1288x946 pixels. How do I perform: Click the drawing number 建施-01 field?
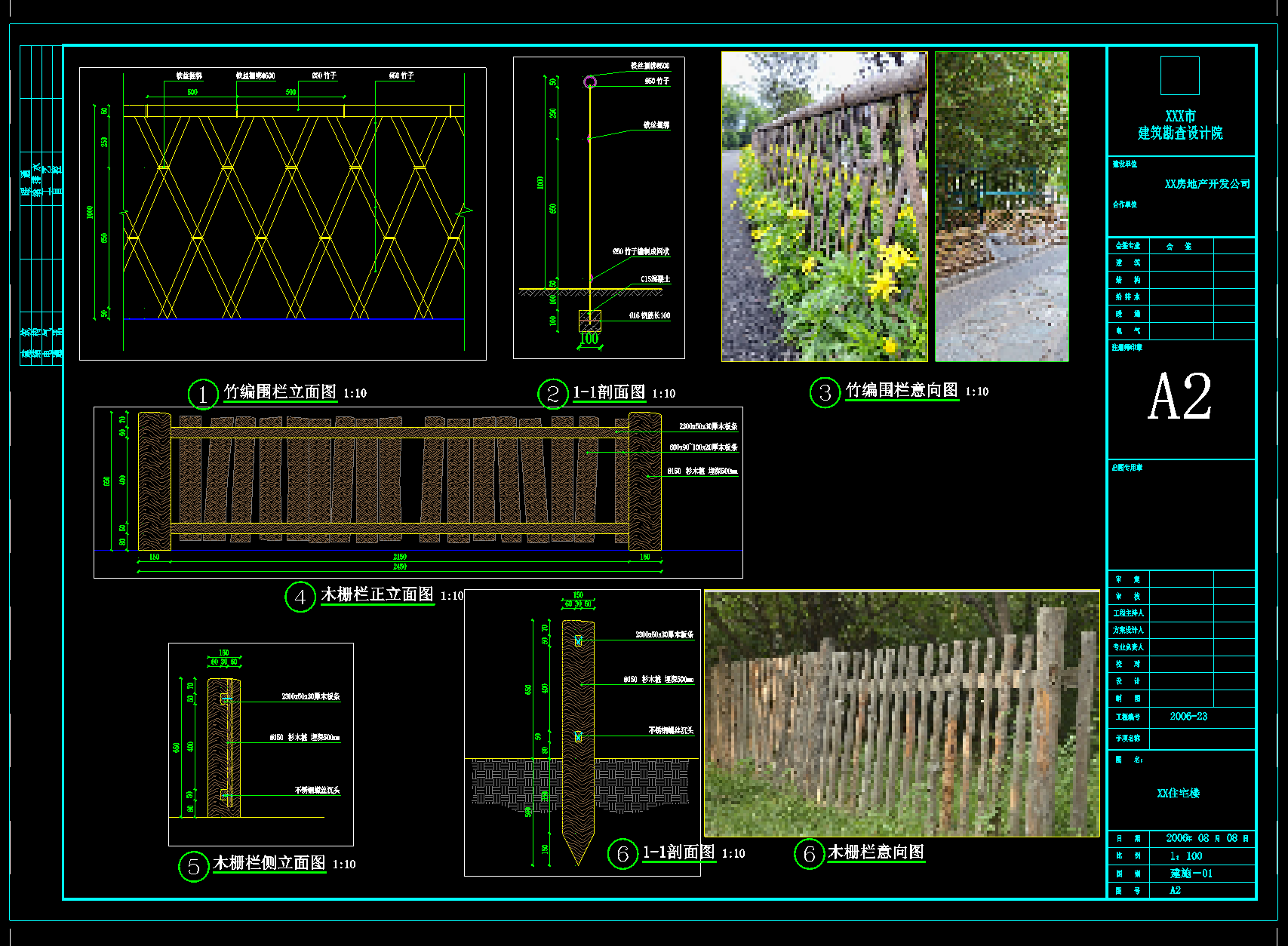1191,874
